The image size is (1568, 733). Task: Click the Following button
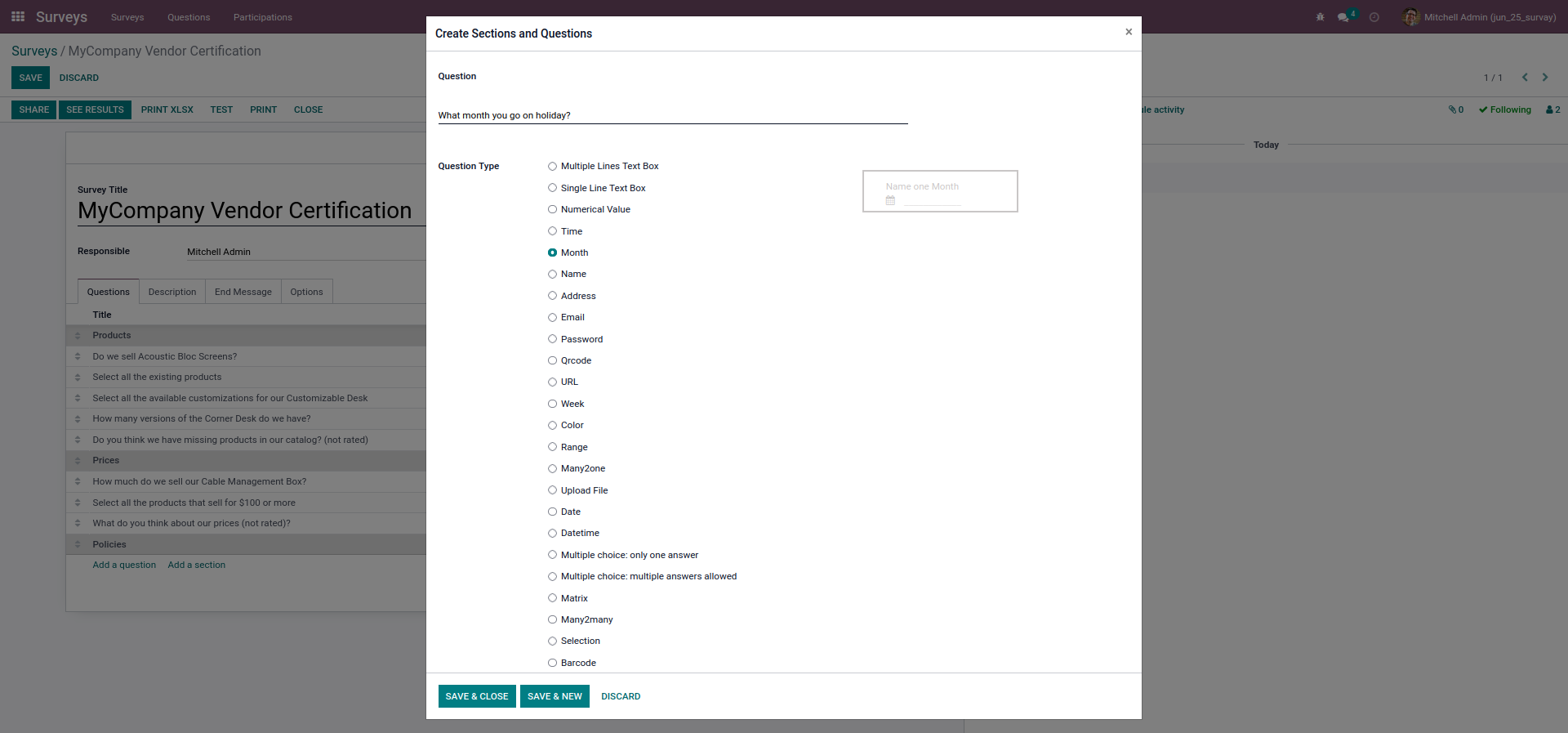click(x=1505, y=110)
